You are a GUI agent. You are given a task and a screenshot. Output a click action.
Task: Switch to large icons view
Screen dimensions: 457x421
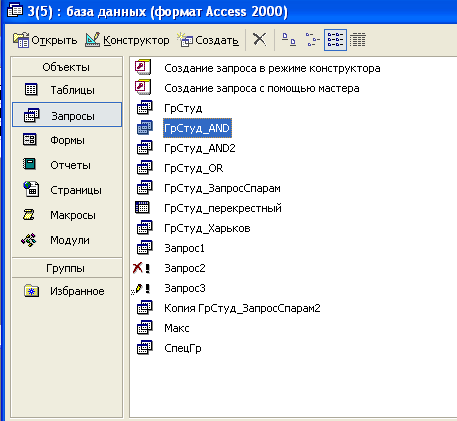289,40
